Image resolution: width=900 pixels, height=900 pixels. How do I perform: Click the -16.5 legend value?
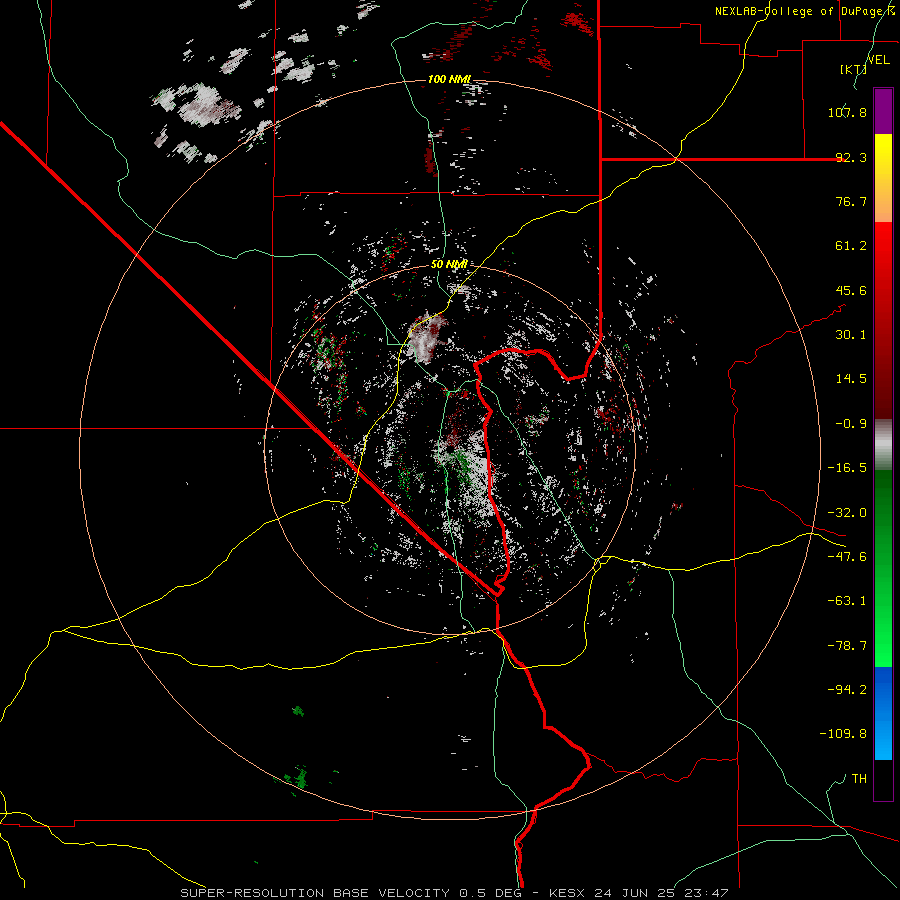(847, 468)
